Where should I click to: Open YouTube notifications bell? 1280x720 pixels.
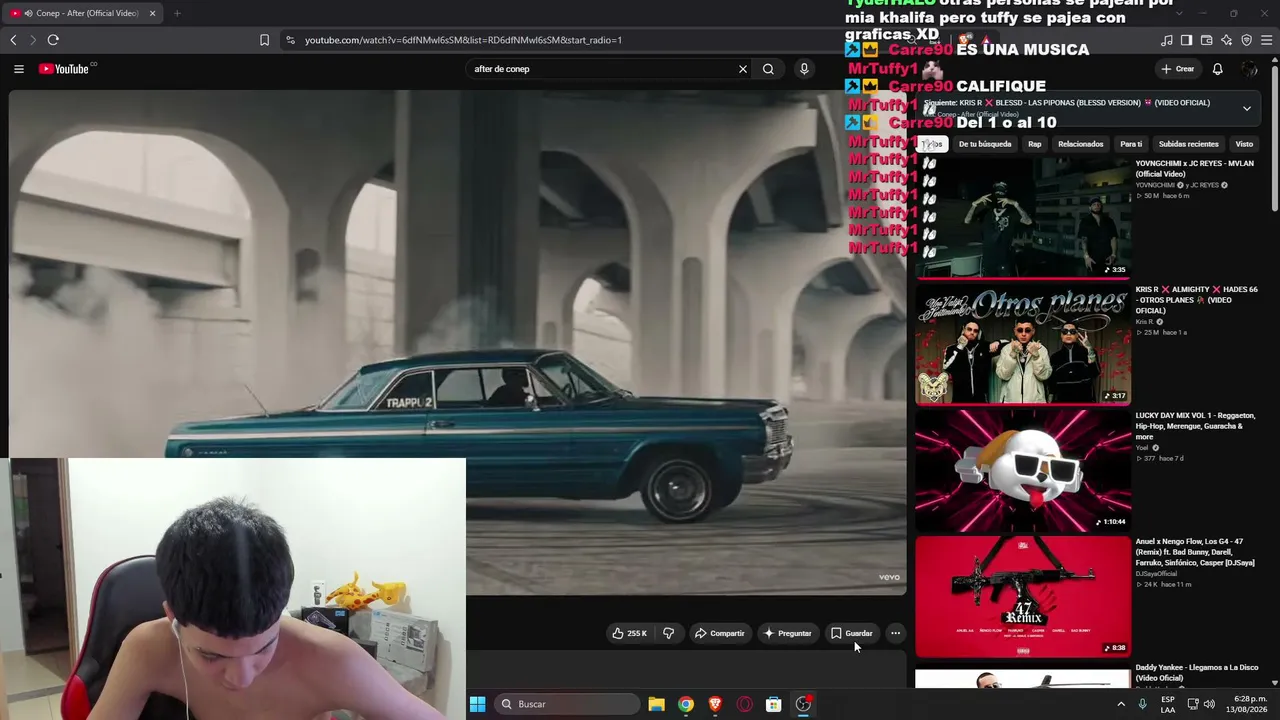click(x=1217, y=69)
